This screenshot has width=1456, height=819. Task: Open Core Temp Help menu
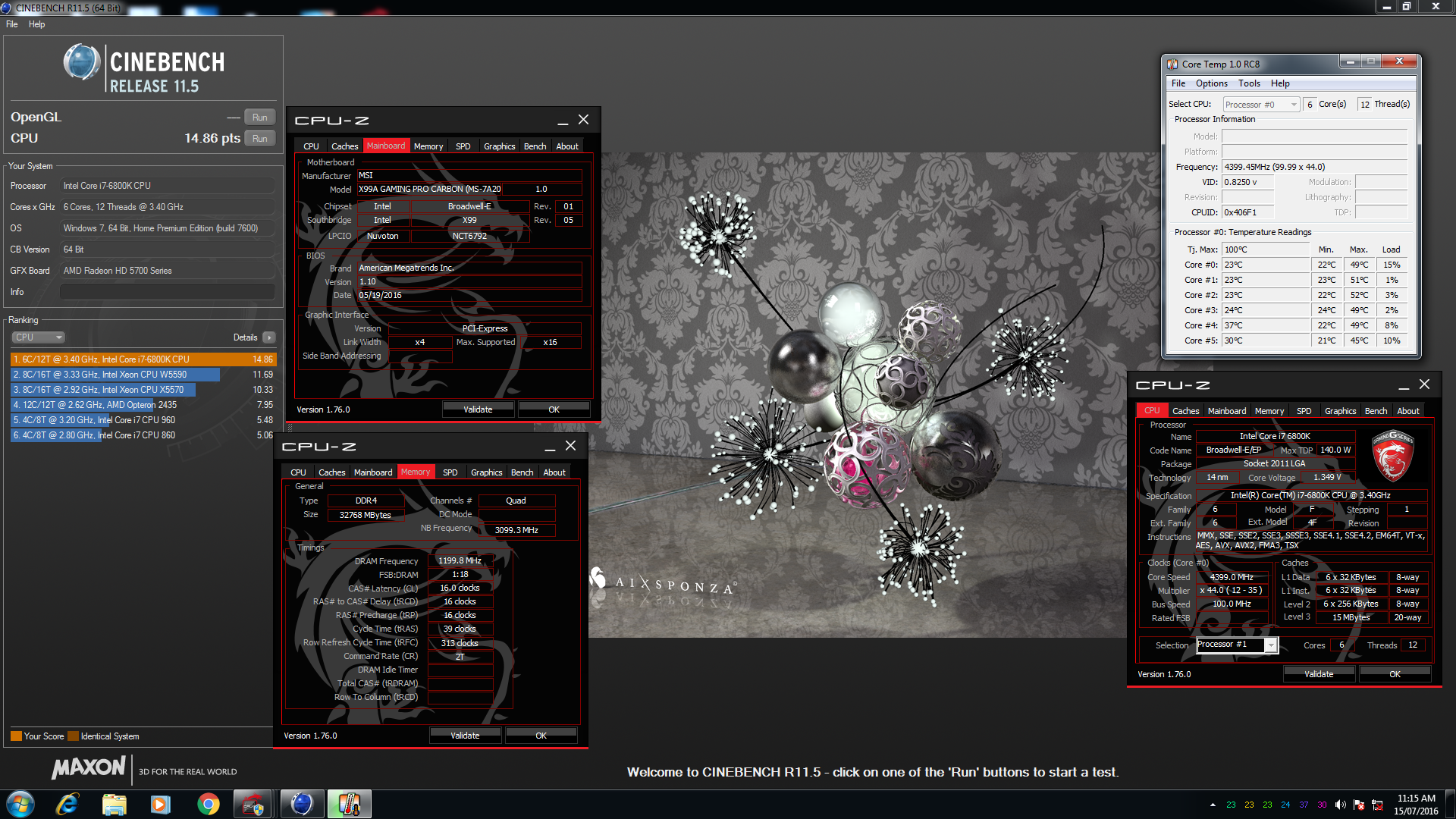tap(1280, 83)
